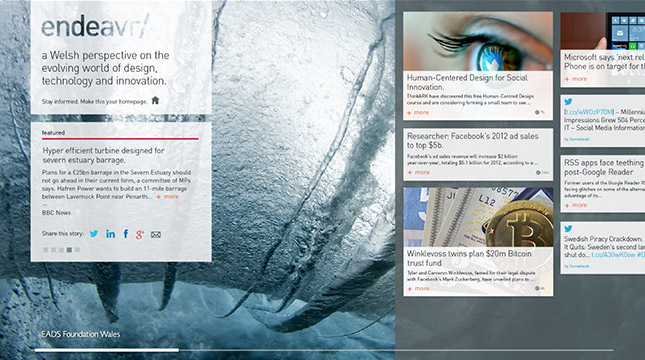This screenshot has height=360, width=645.
Task: Share the featured story on Facebook
Action: 126,234
